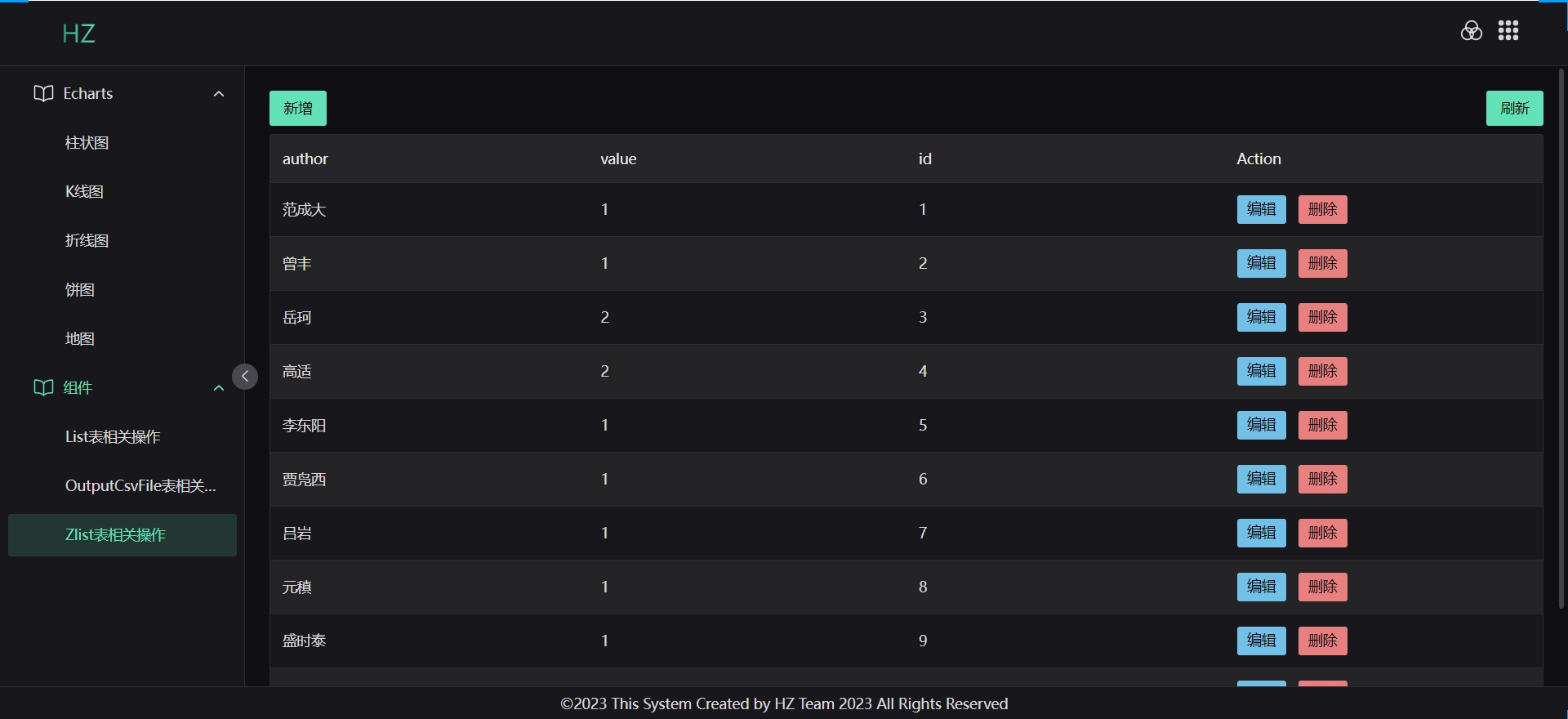1568x719 pixels.
Task: Collapse the 组件 menu chevron
Action: pyautogui.click(x=219, y=388)
